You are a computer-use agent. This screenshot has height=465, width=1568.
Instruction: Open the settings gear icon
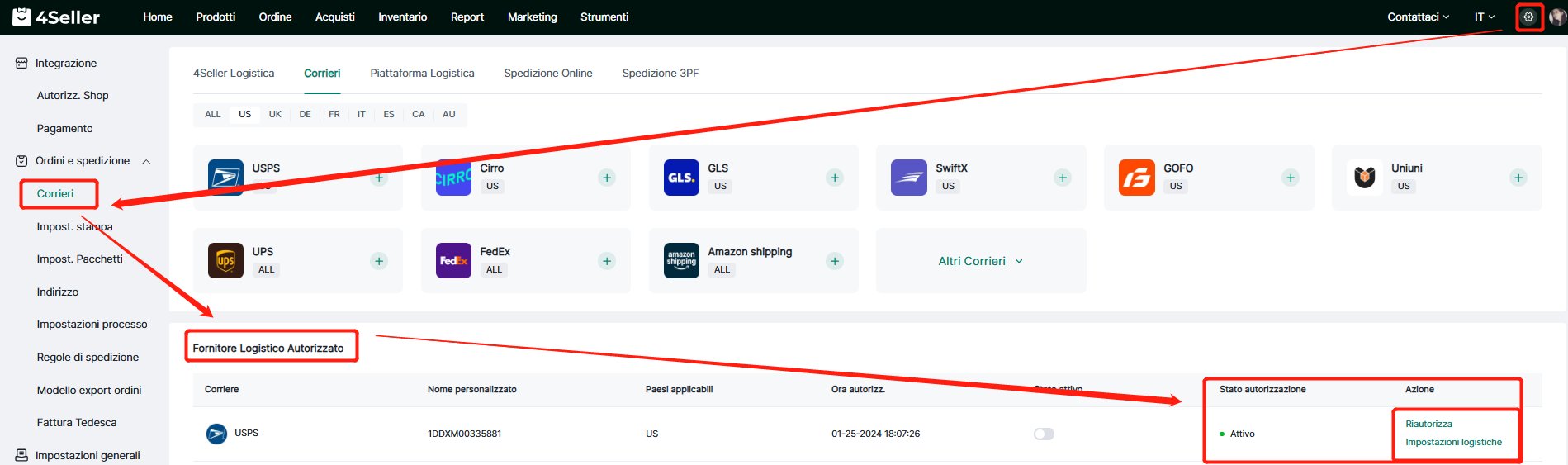(1528, 17)
